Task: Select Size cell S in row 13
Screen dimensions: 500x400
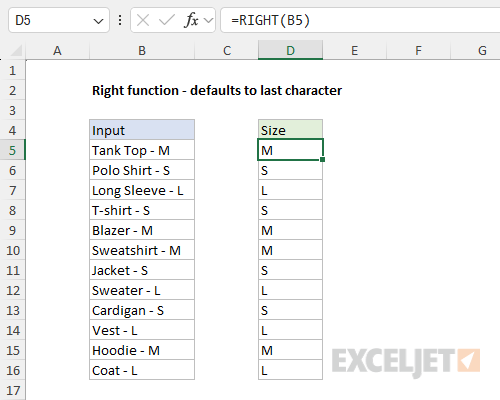Action: [290, 310]
